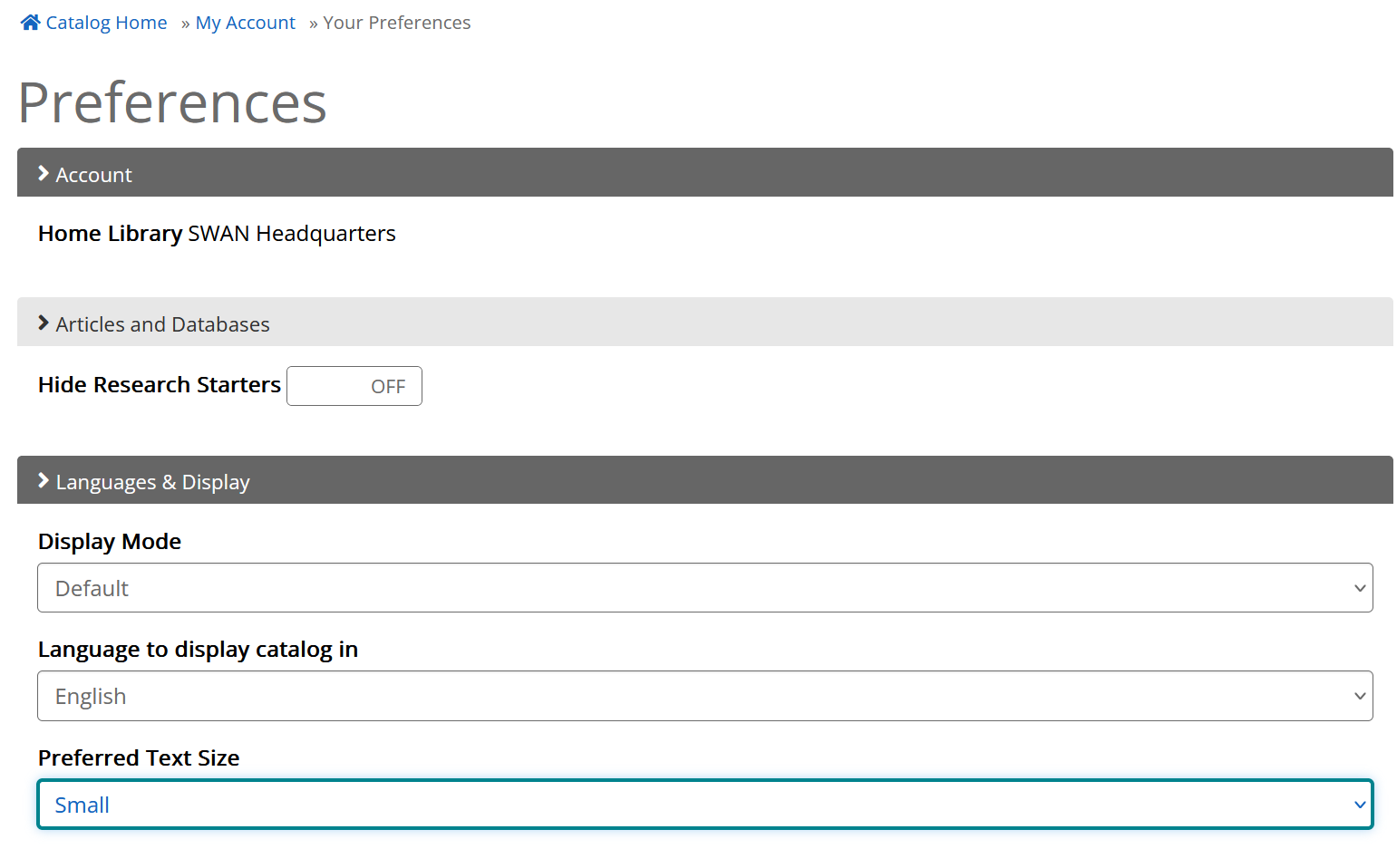1397x868 pixels.
Task: Open the catalog language dropdown showing English
Action: pyautogui.click(x=704, y=696)
